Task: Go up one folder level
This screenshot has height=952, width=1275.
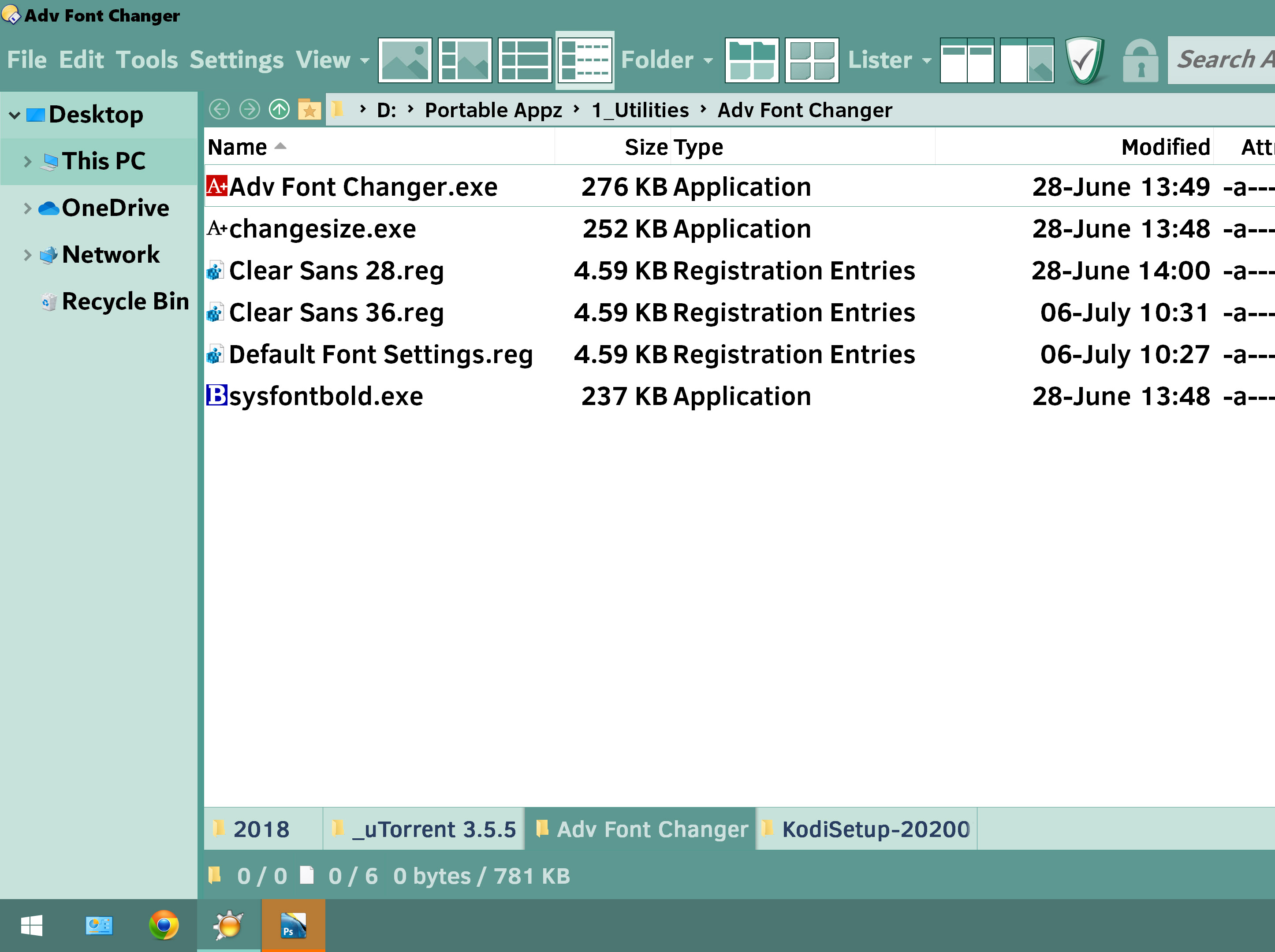Action: pyautogui.click(x=280, y=109)
